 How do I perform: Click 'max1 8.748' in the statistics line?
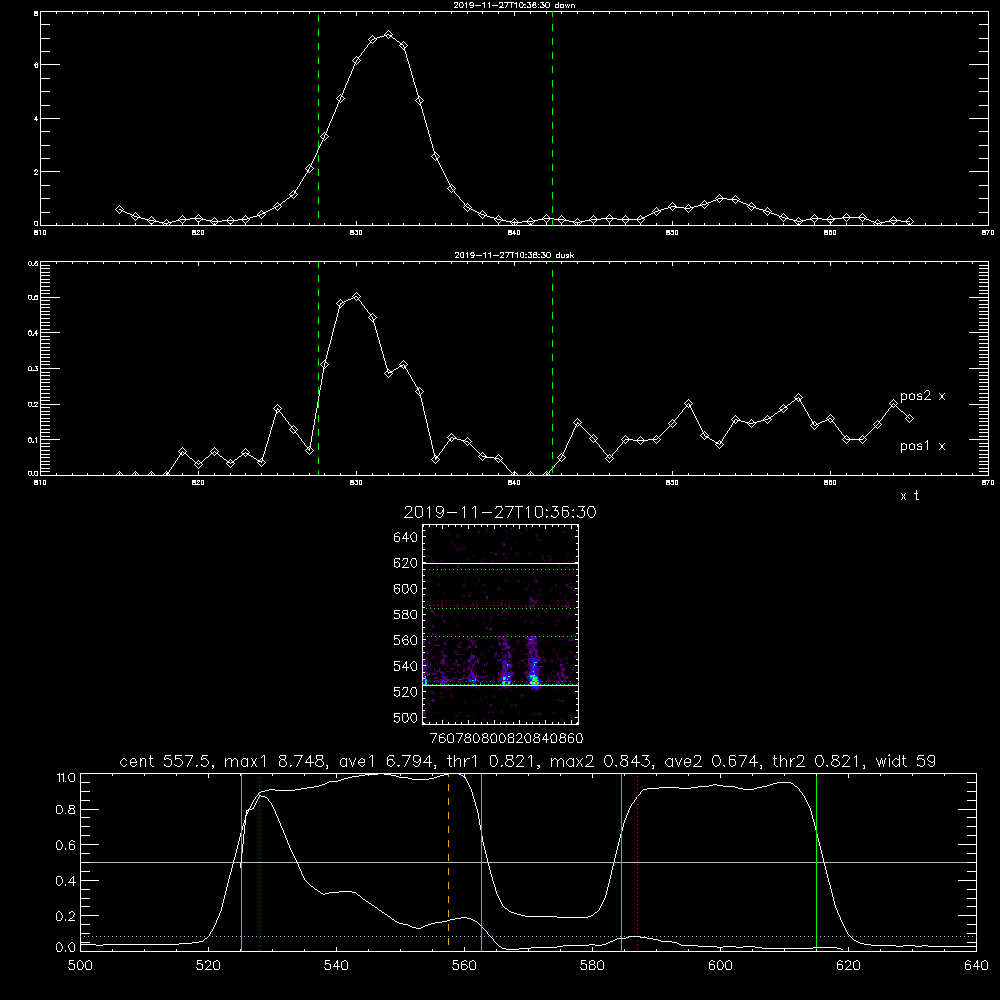pos(275,761)
